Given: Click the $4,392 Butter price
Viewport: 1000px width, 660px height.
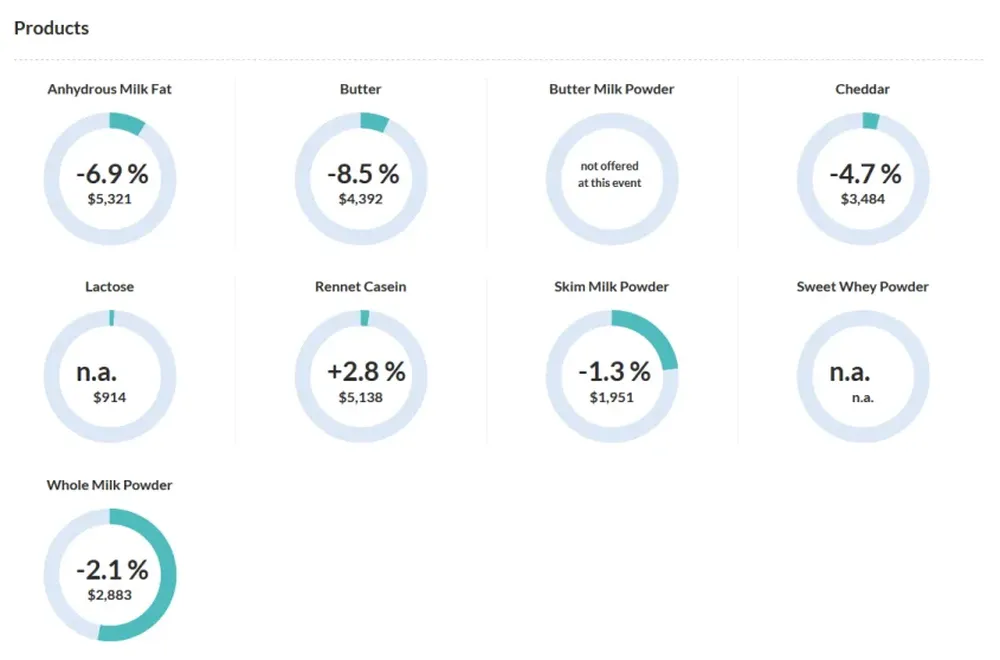Looking at the screenshot, I should point(360,199).
